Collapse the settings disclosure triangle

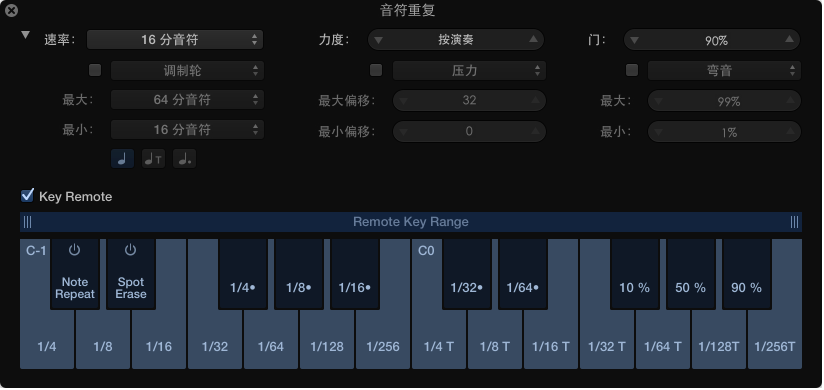25,35
